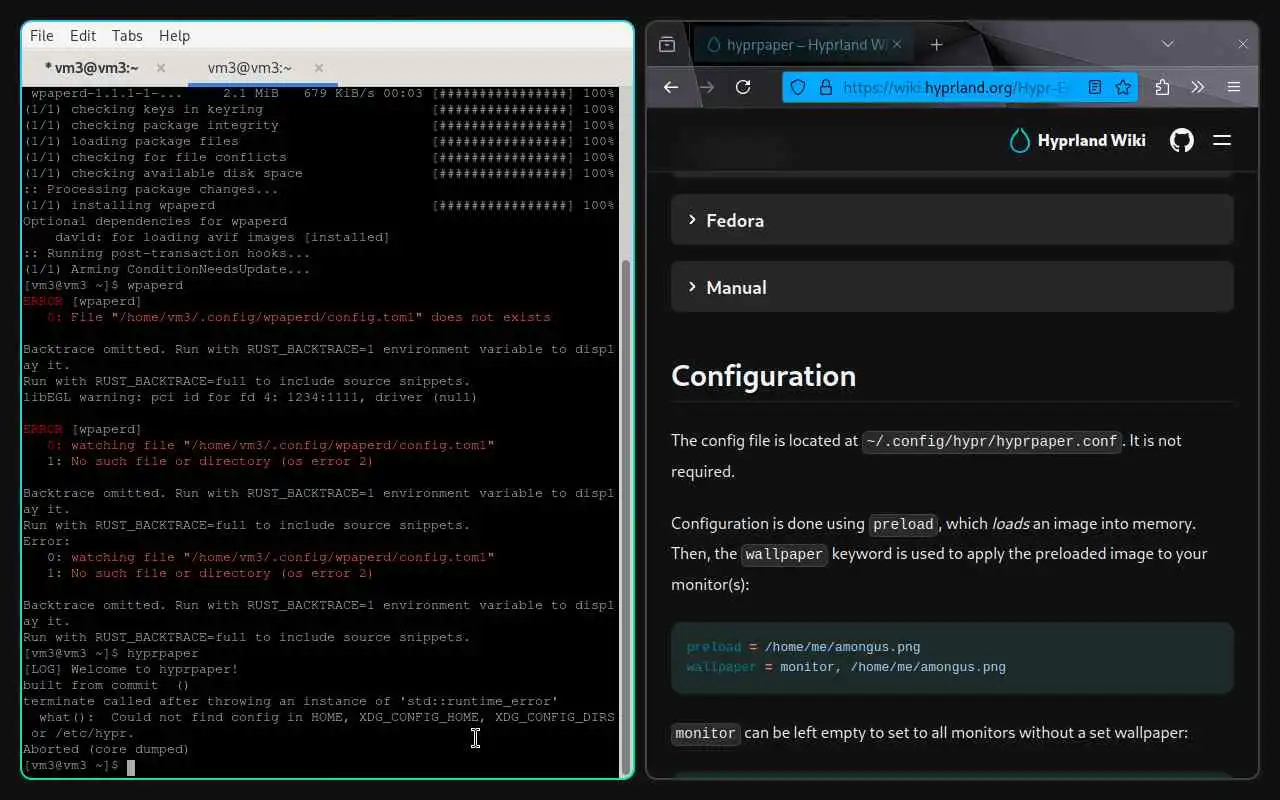
Task: Click the Configuration heading
Action: pos(763,375)
